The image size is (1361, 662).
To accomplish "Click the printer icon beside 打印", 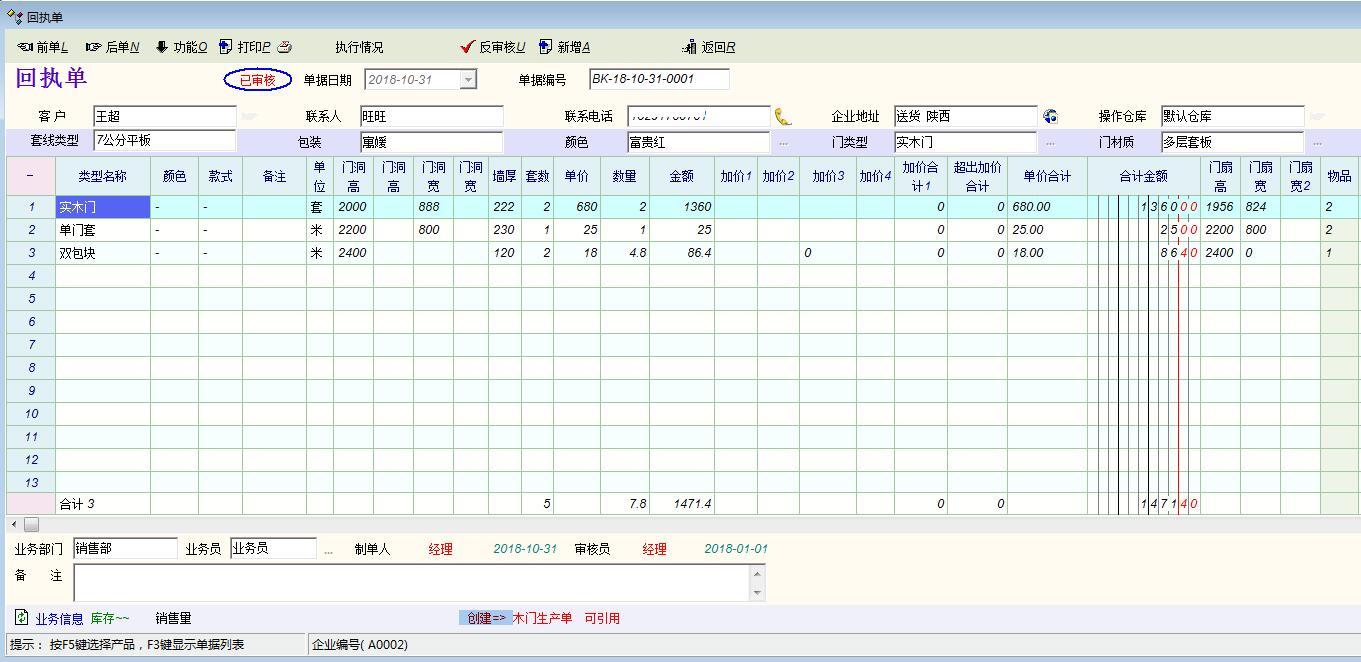I will click(x=285, y=47).
